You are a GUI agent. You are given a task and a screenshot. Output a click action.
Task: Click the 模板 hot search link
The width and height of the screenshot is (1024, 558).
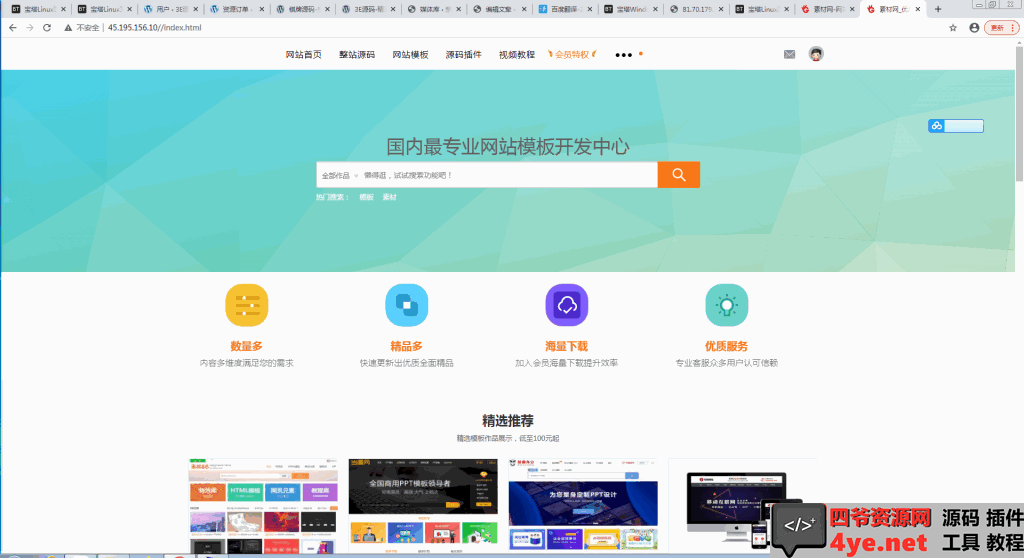[366, 197]
